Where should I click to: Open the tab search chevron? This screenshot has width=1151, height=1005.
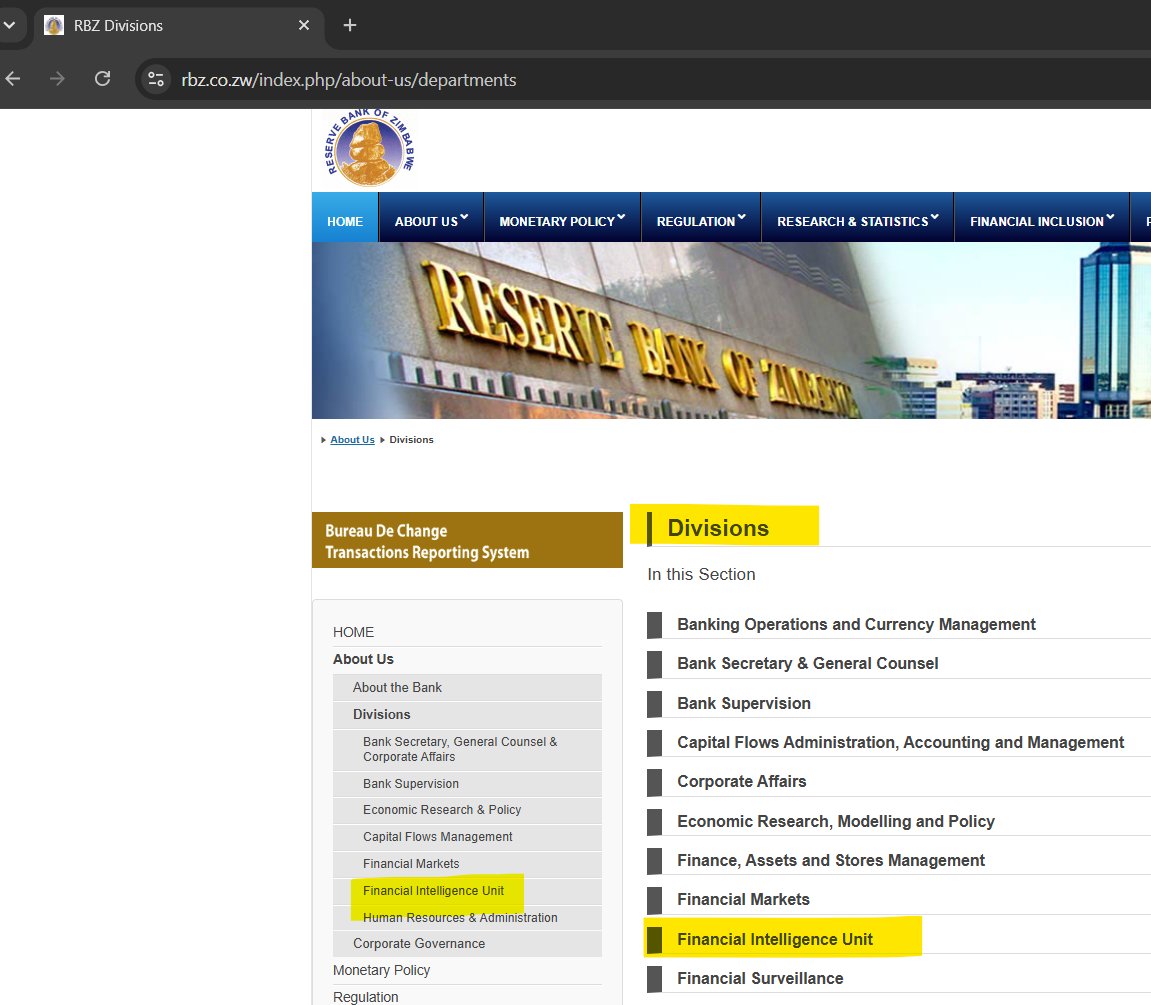(x=10, y=26)
